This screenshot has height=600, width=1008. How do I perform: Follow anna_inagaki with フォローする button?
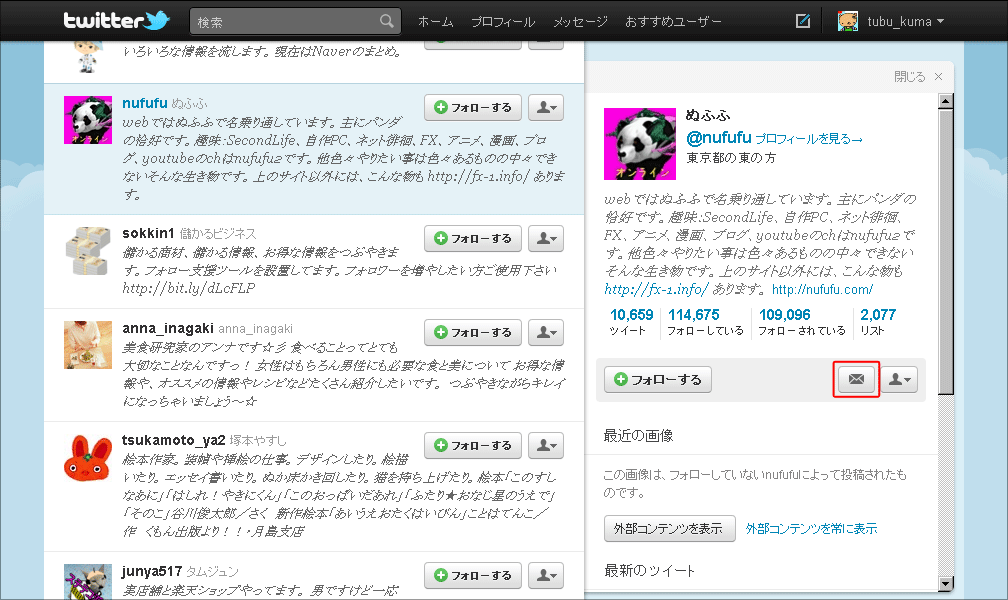pos(472,332)
